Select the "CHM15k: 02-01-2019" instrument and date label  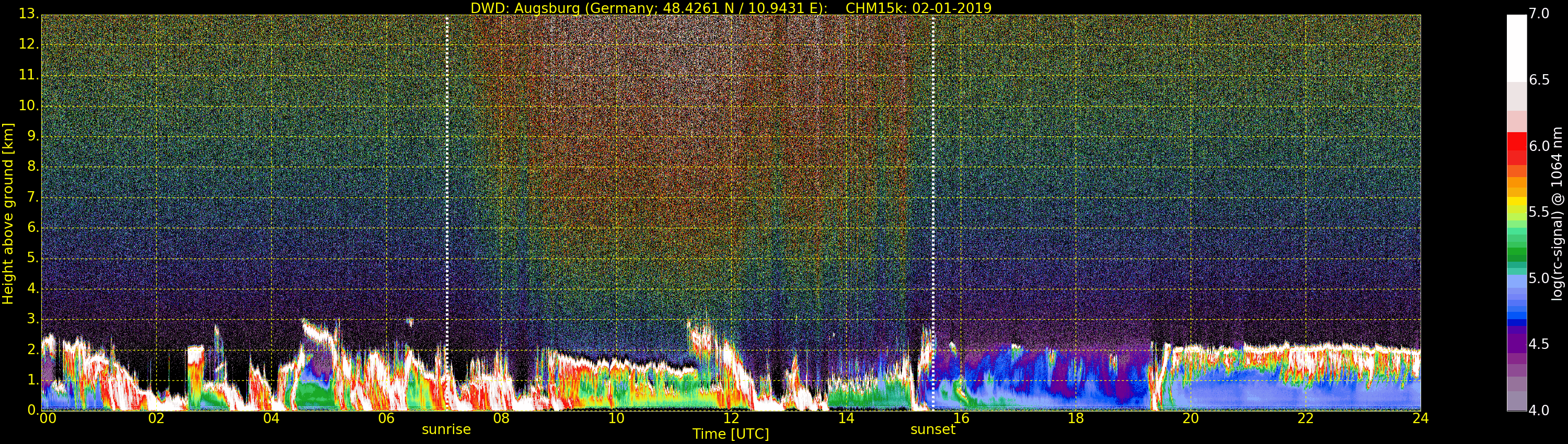click(x=918, y=8)
